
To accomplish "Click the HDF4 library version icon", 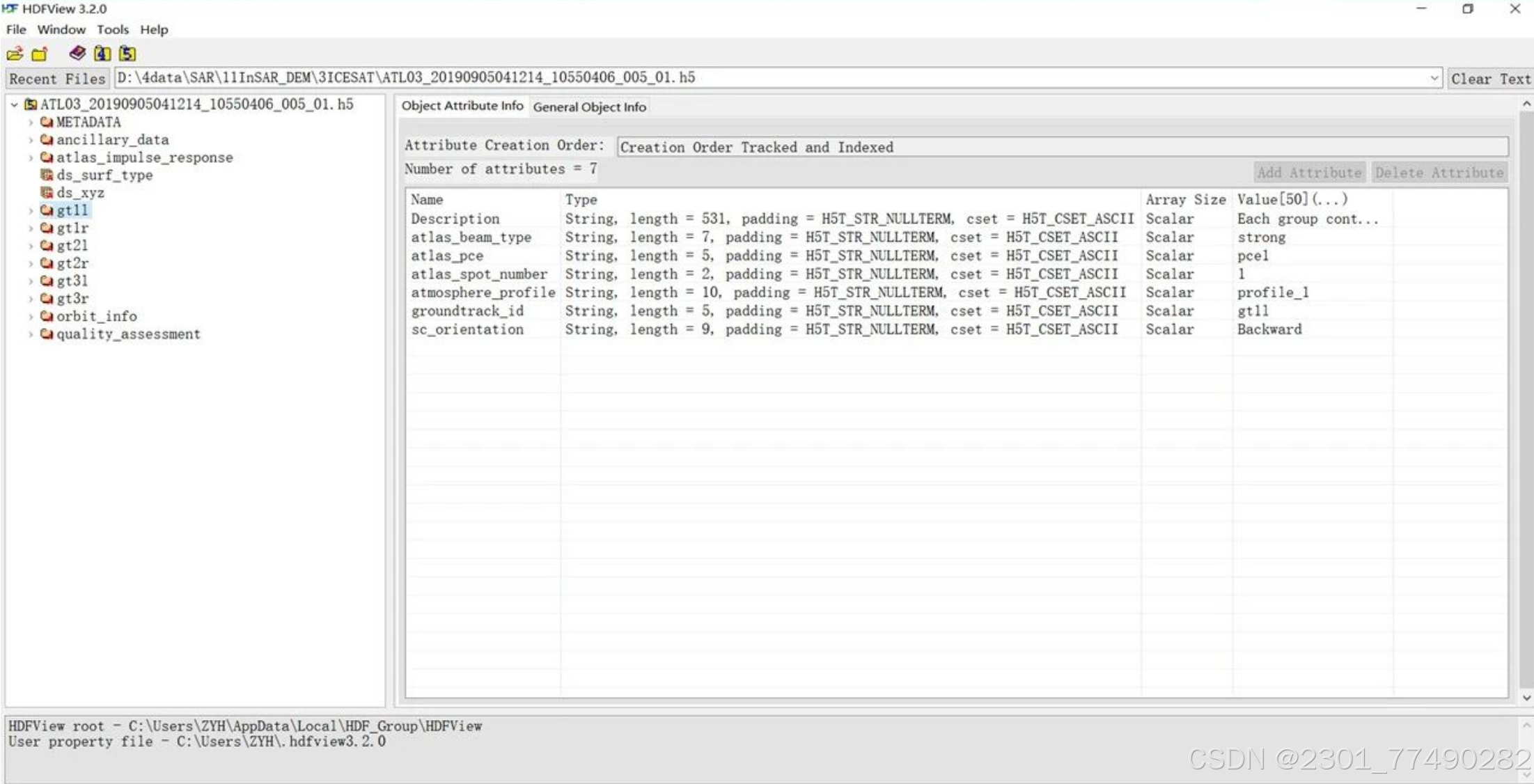I will coord(102,53).
